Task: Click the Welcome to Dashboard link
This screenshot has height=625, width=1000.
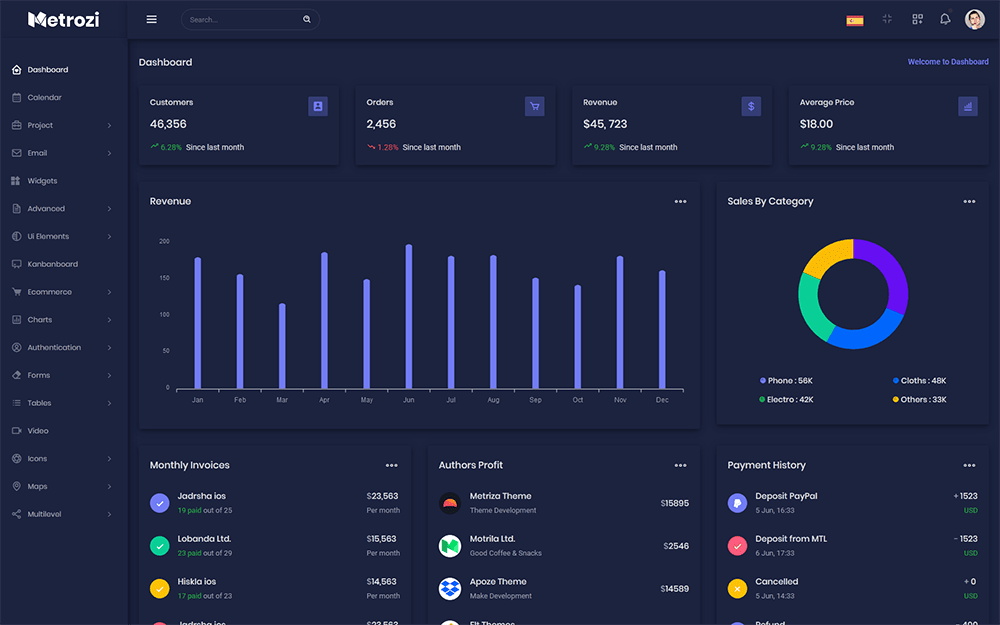Action: (948, 61)
